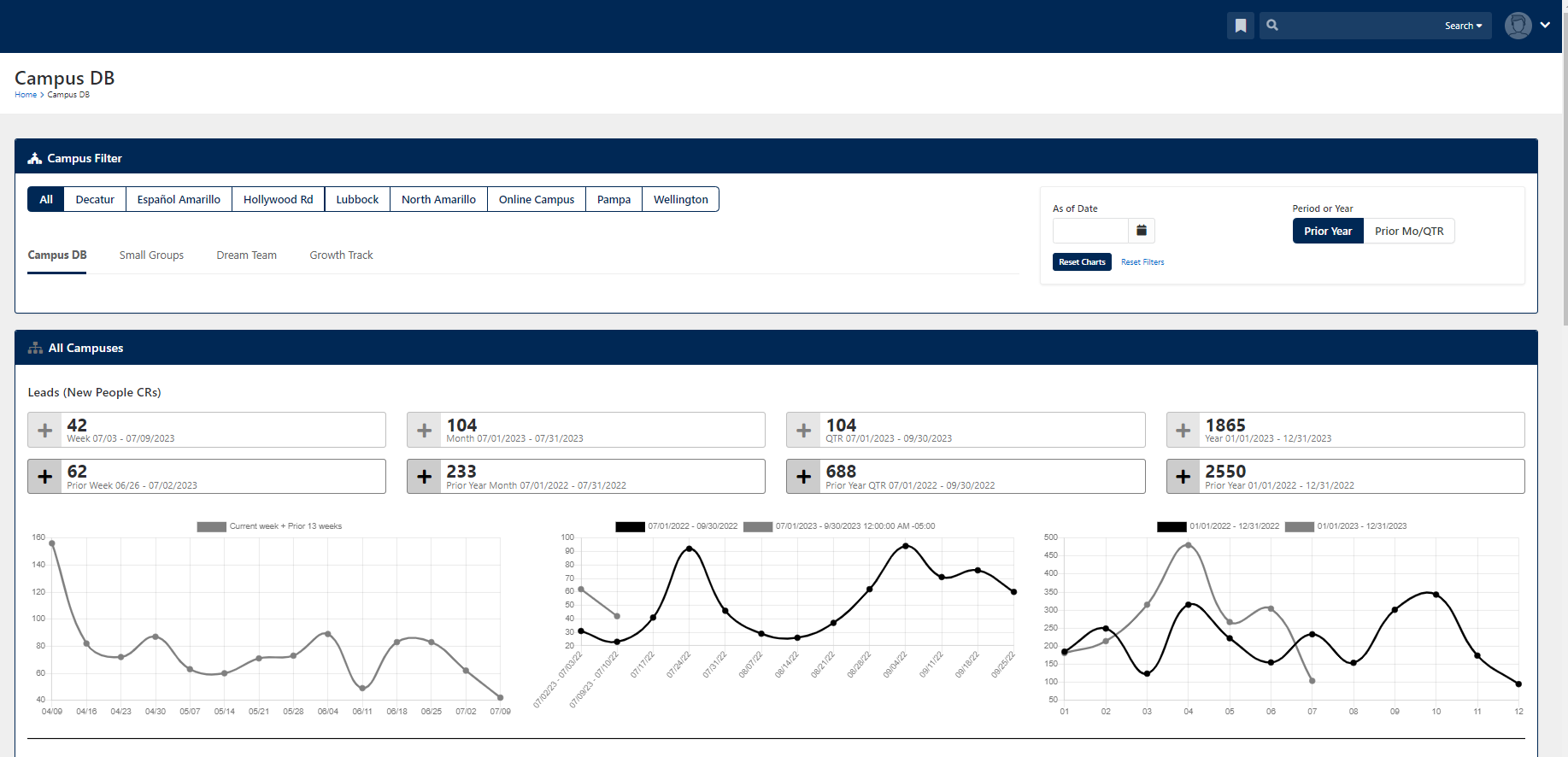Open the As of Date calendar icon
The height and width of the screenshot is (757, 1568).
[x=1142, y=231]
